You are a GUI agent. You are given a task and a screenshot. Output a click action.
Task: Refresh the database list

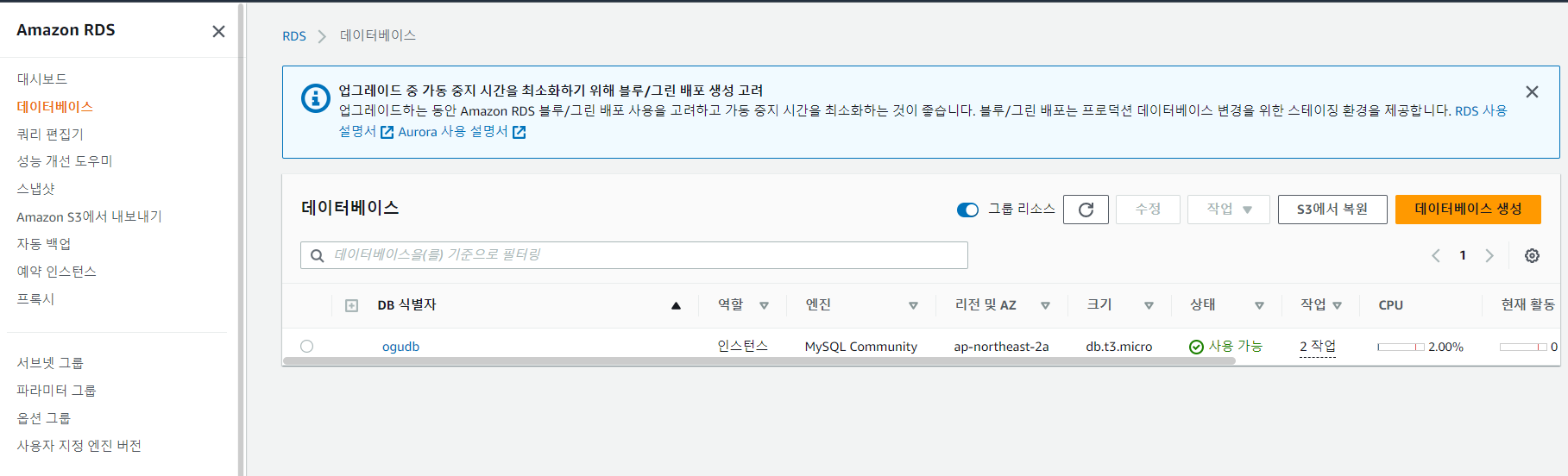(x=1086, y=210)
